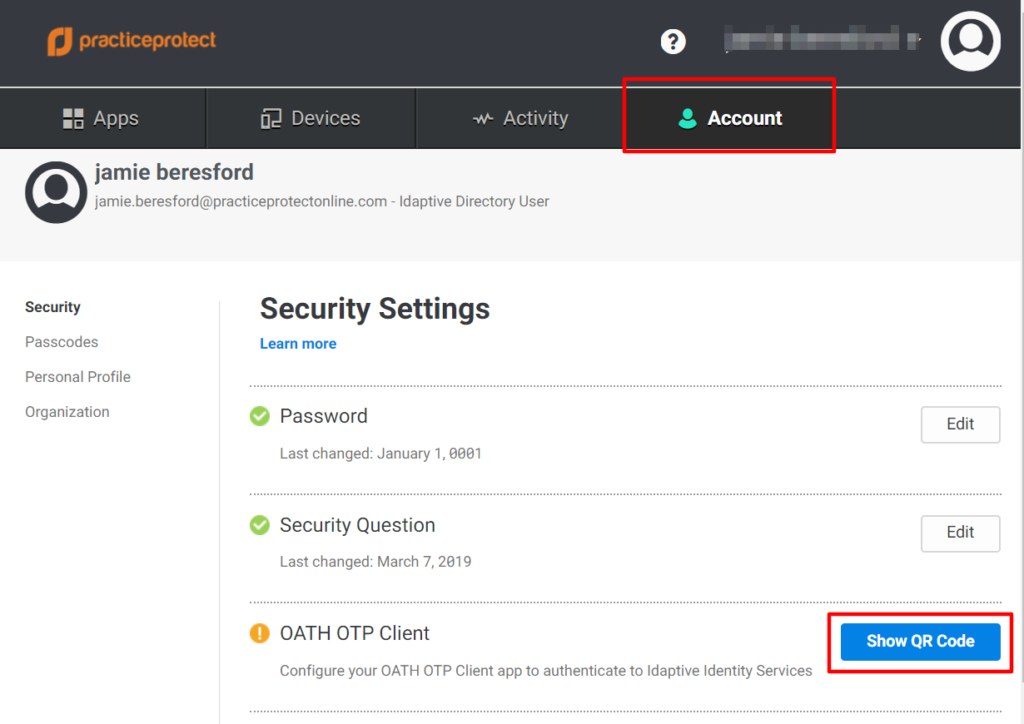Image resolution: width=1024 pixels, height=724 pixels.
Task: Click jamie beresford's profile picture
Action: (x=56, y=193)
